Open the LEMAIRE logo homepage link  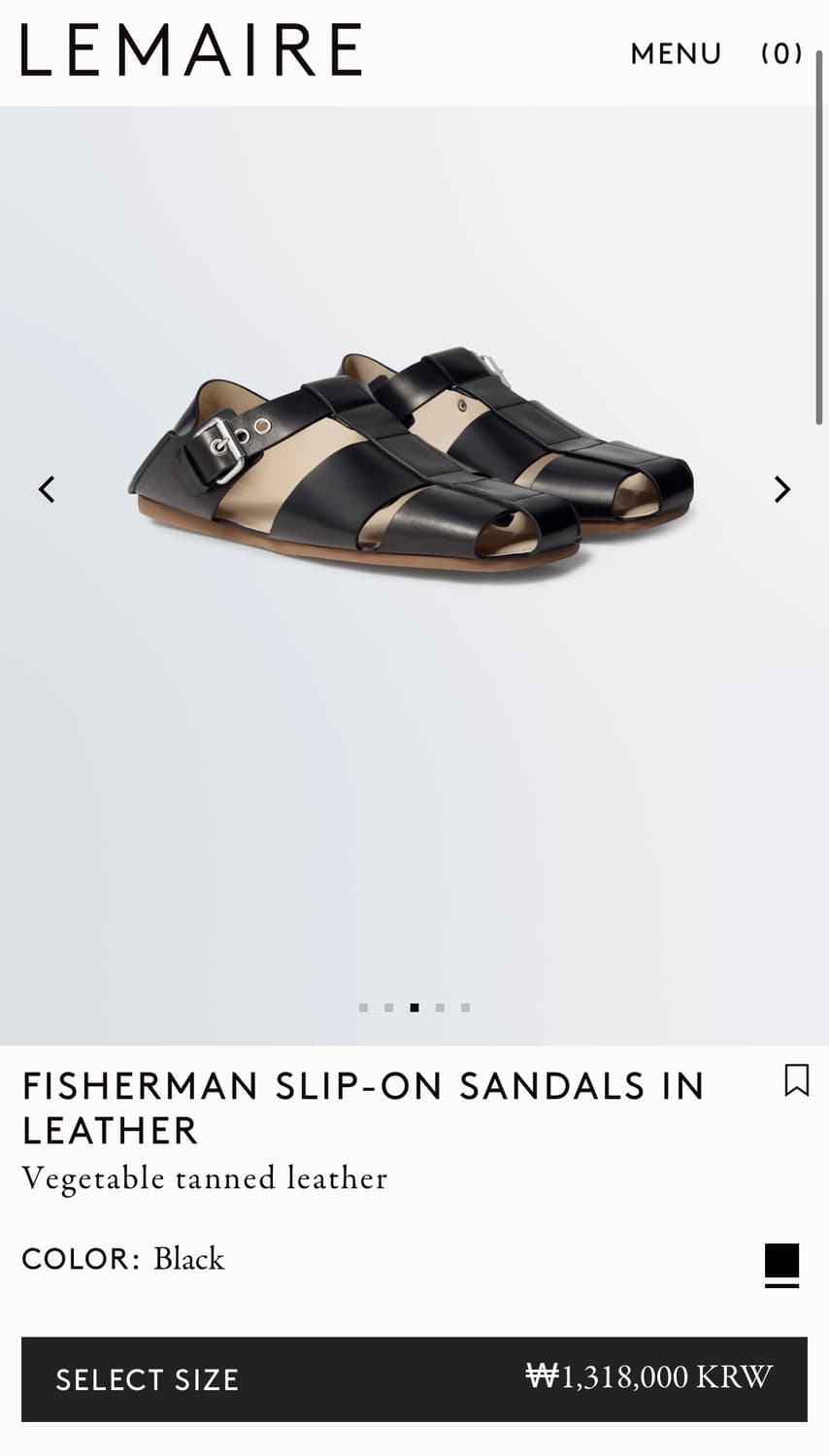point(191,50)
